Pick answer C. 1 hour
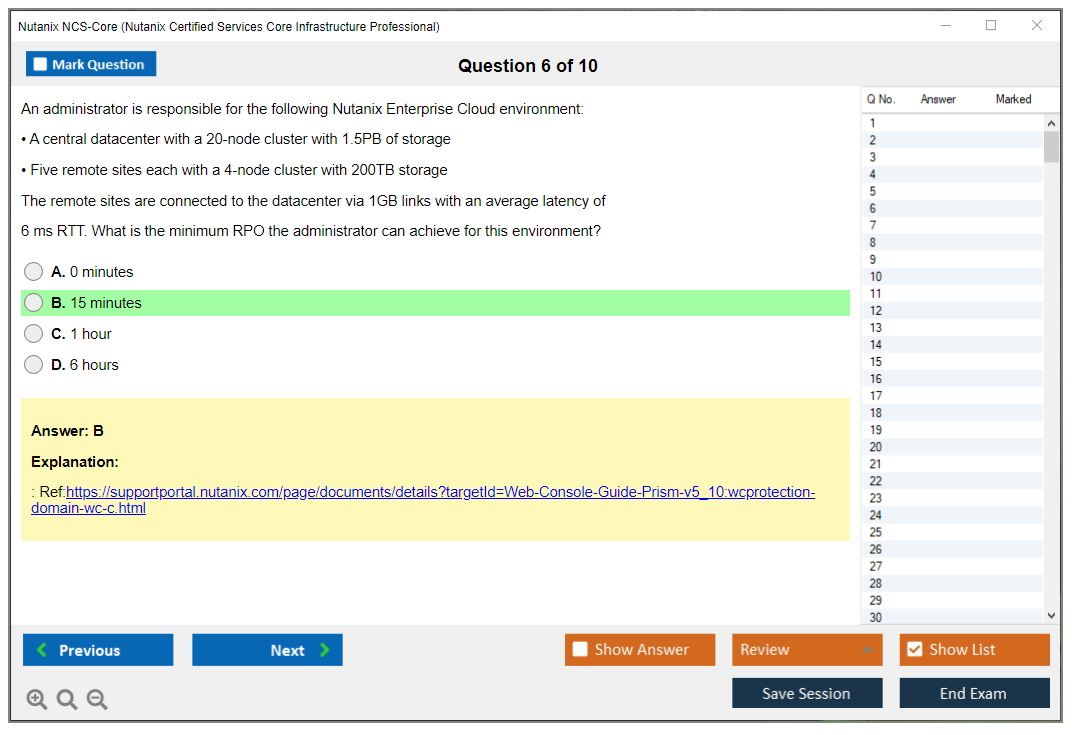Viewport: 1075px width, 735px height. click(x=34, y=334)
